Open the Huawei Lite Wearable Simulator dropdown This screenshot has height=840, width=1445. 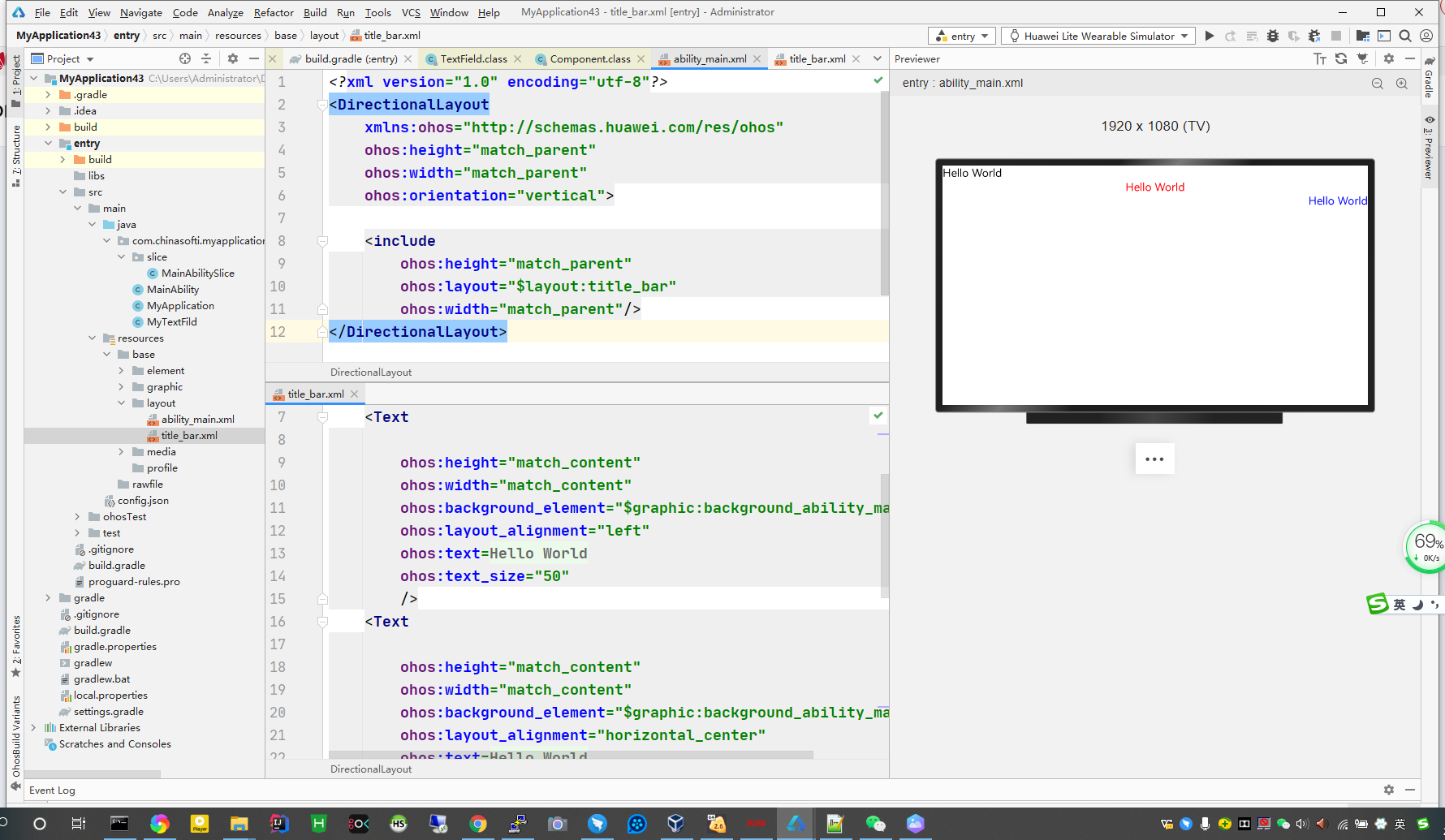(x=1099, y=36)
